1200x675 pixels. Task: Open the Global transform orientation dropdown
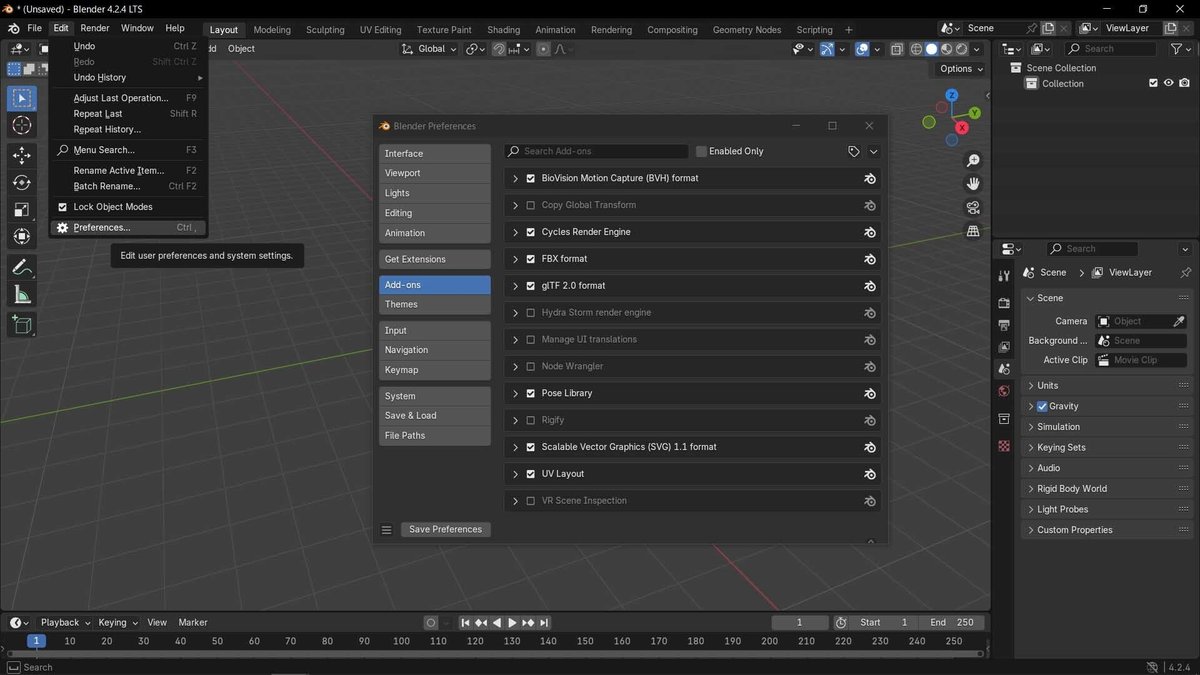pyautogui.click(x=434, y=48)
